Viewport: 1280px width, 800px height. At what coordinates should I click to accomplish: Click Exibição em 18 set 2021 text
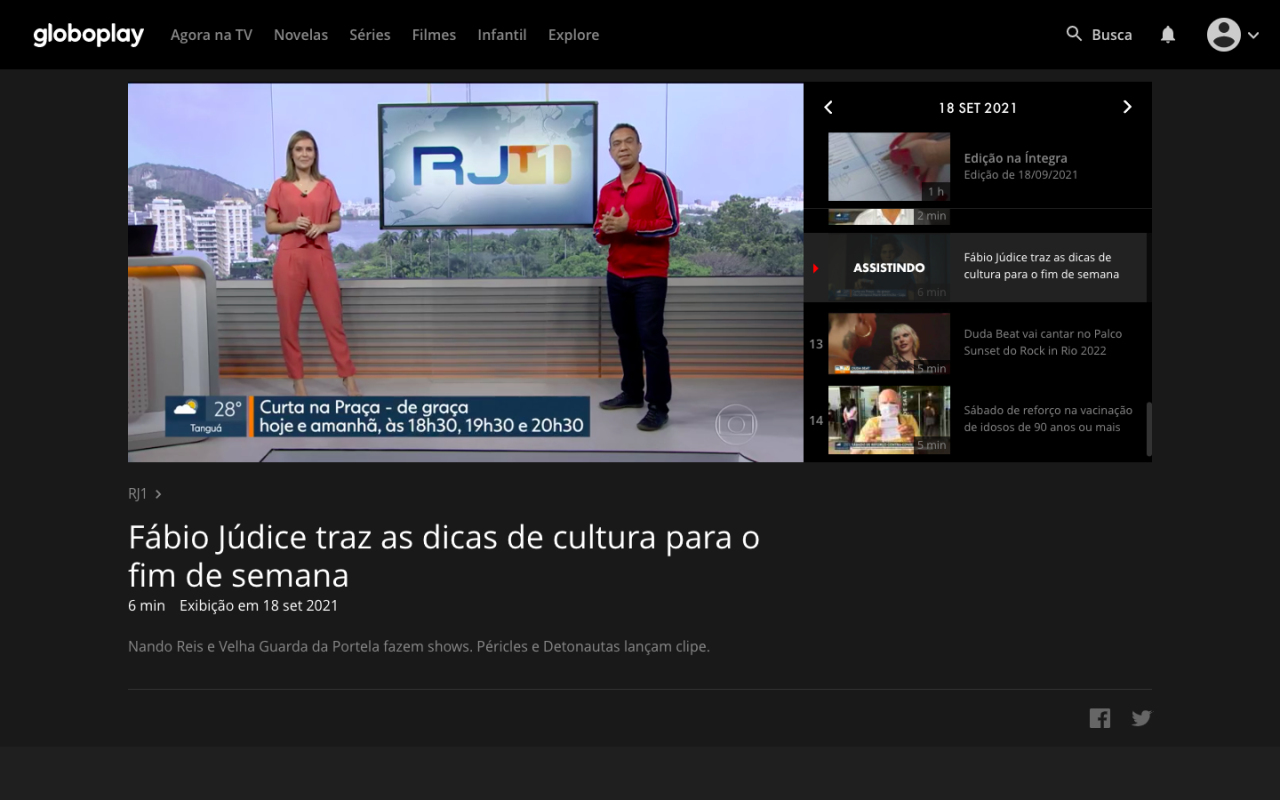point(259,606)
